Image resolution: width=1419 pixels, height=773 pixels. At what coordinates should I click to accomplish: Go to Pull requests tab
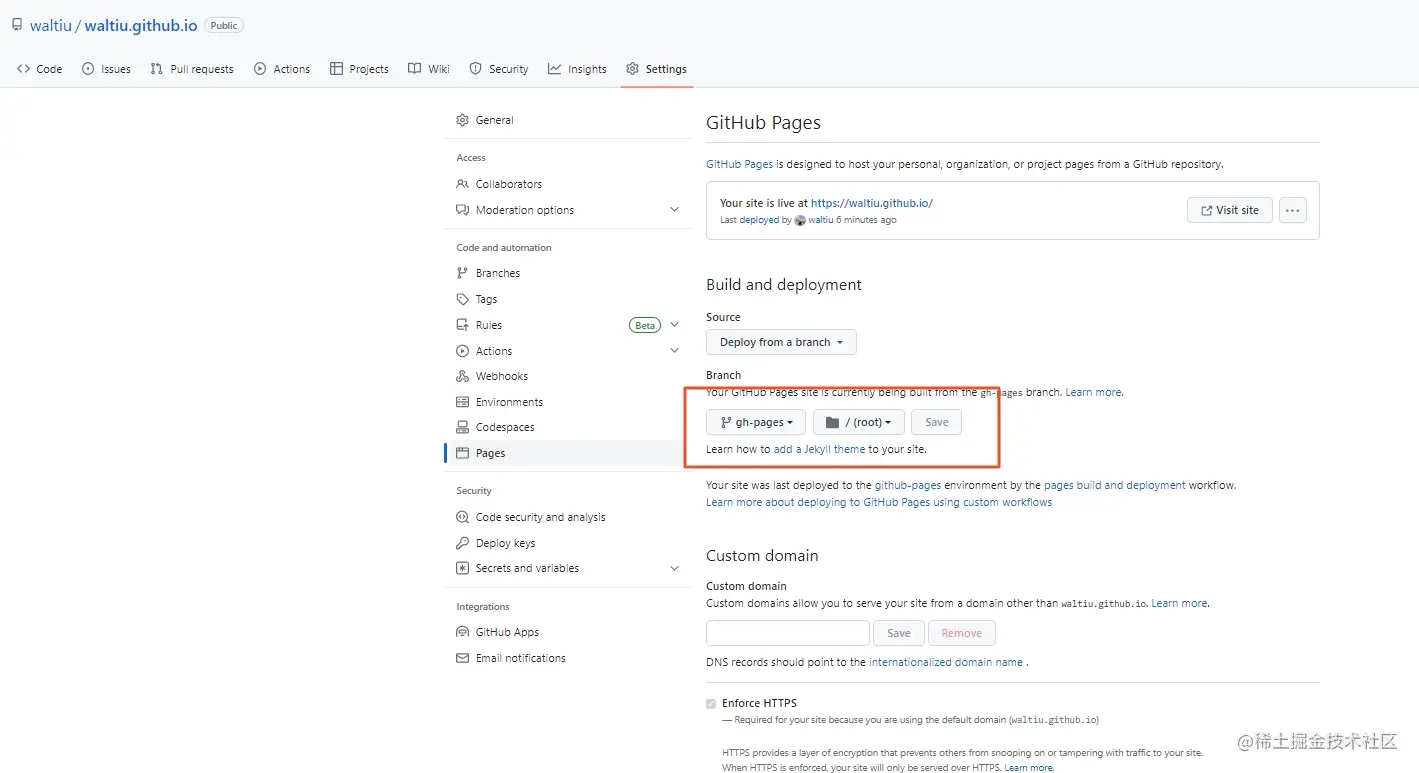pyautogui.click(x=192, y=69)
